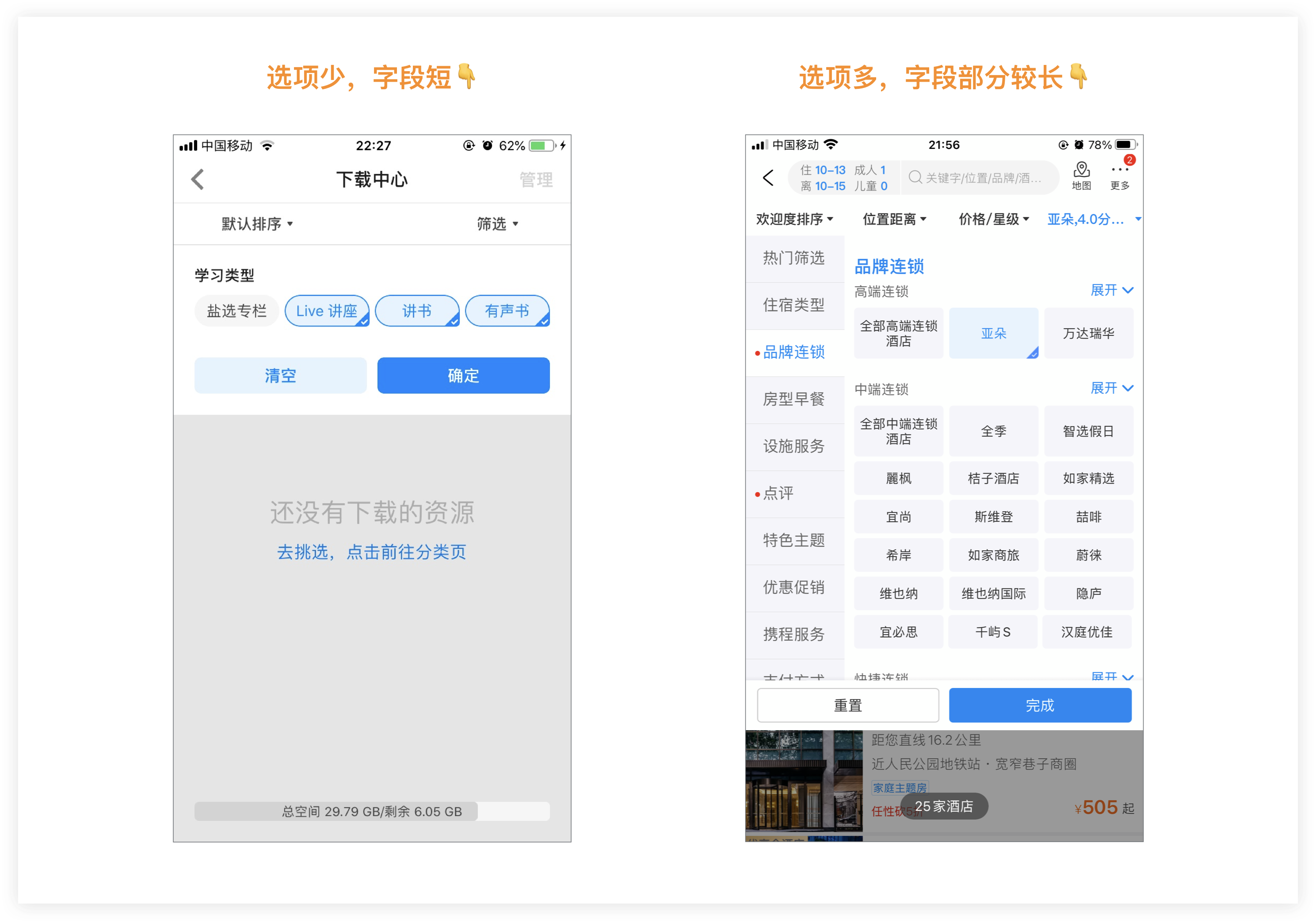The height and width of the screenshot is (923, 1316).
Task: Tap back arrow in 下载中心 header
Action: [x=198, y=179]
